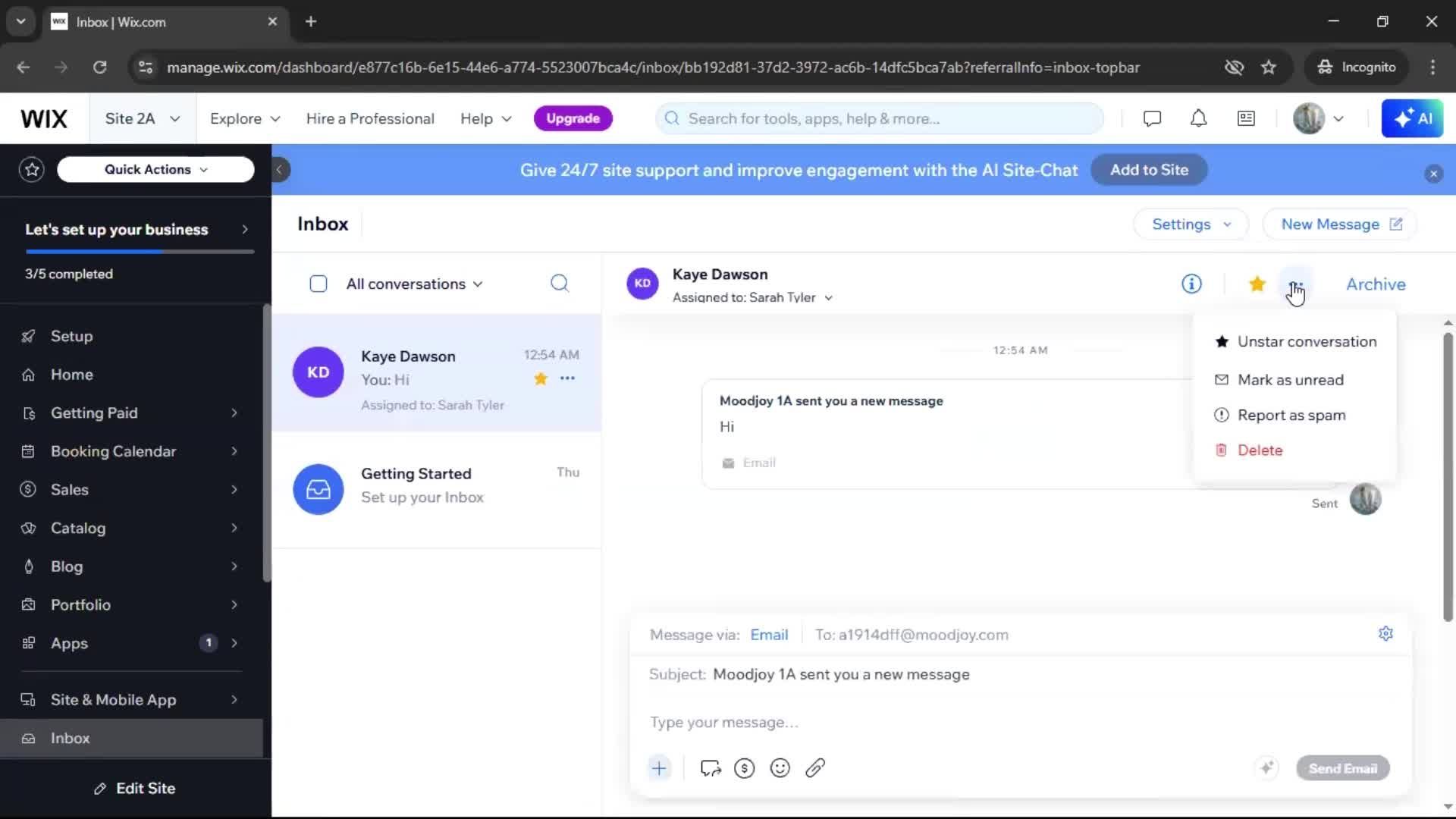Choose Unstar conversation from the menu

[1294, 342]
